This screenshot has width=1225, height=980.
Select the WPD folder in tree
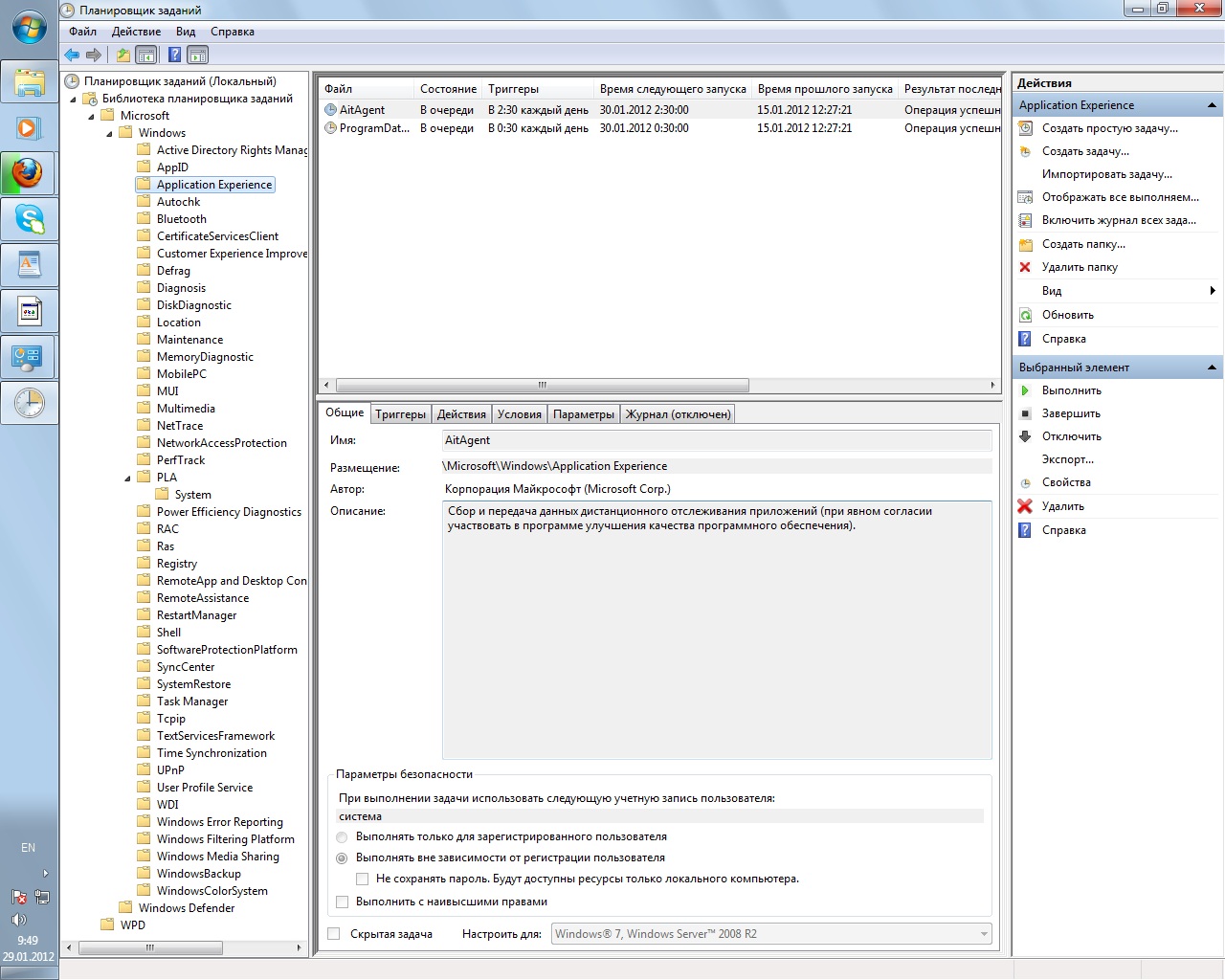coord(133,925)
